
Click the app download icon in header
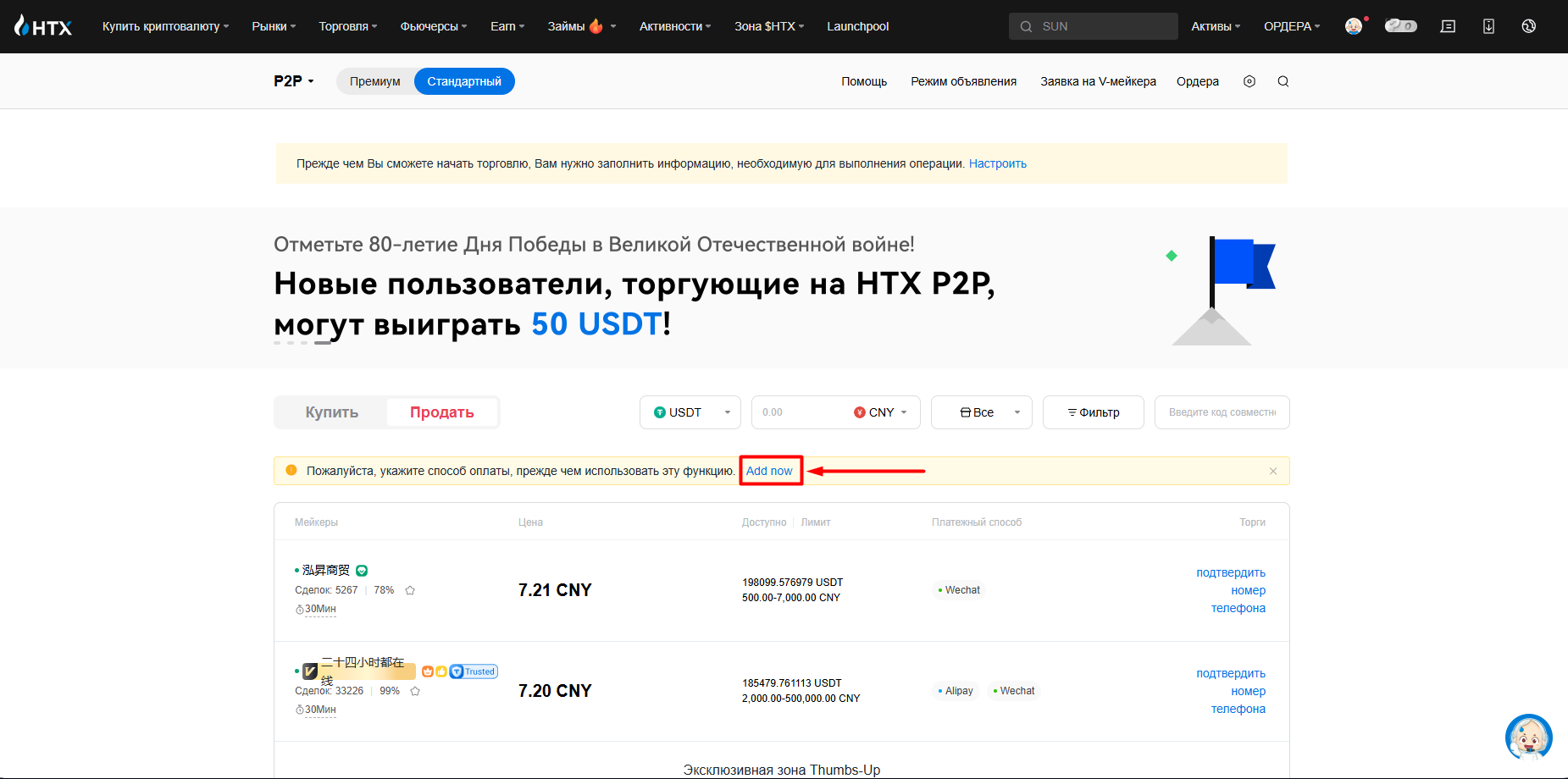tap(1488, 26)
